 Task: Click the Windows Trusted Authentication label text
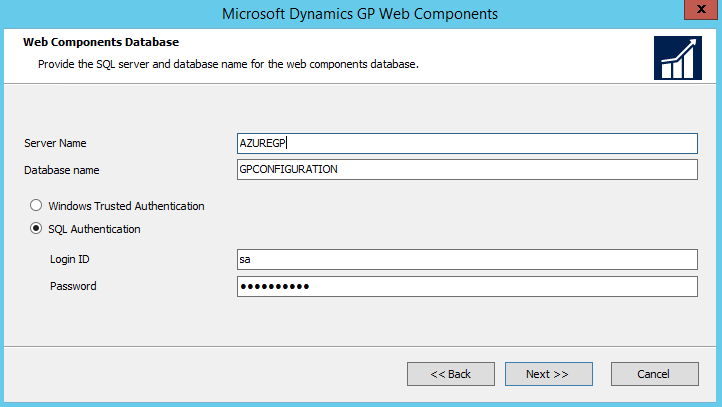126,206
